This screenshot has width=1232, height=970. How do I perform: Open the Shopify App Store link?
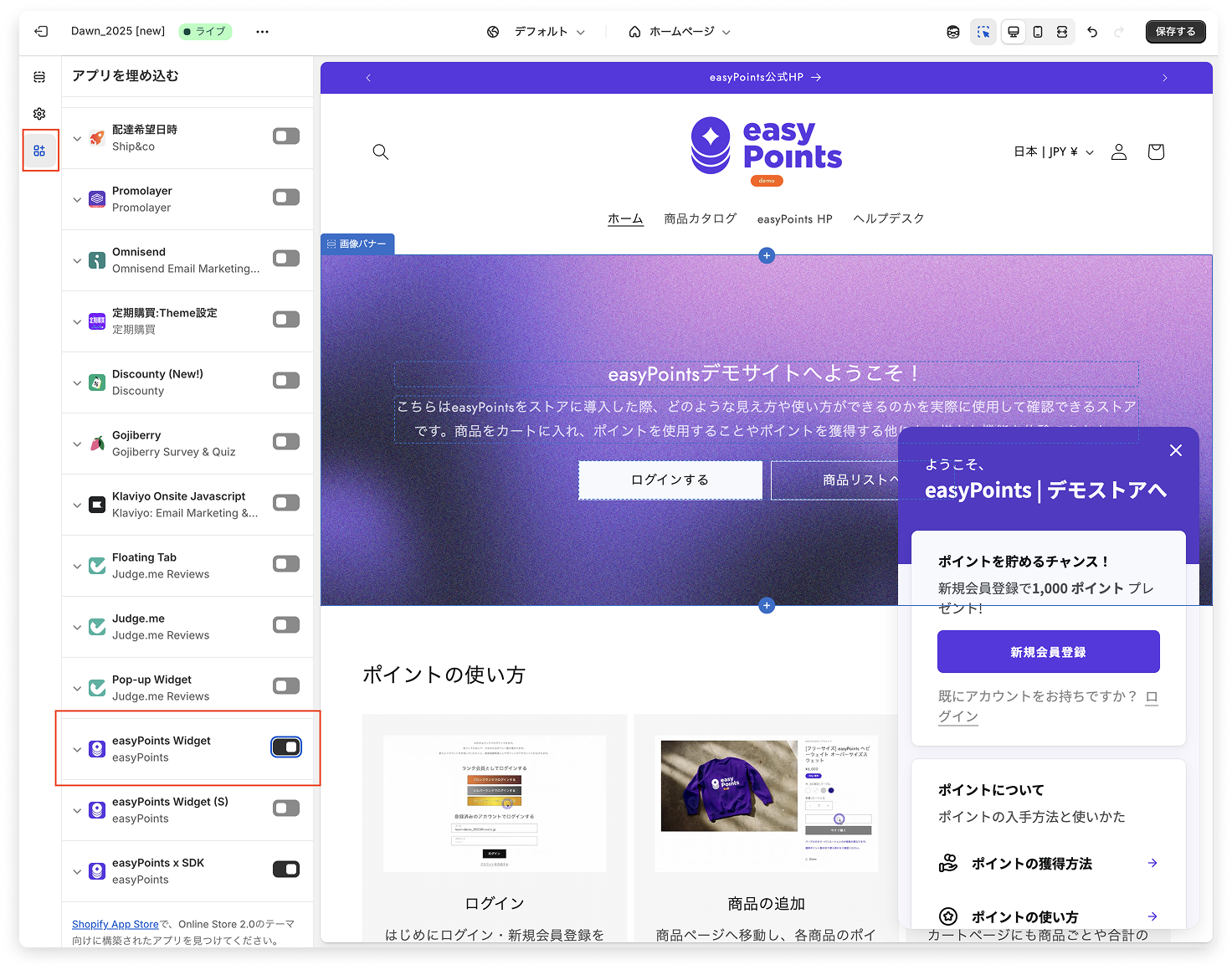point(116,924)
